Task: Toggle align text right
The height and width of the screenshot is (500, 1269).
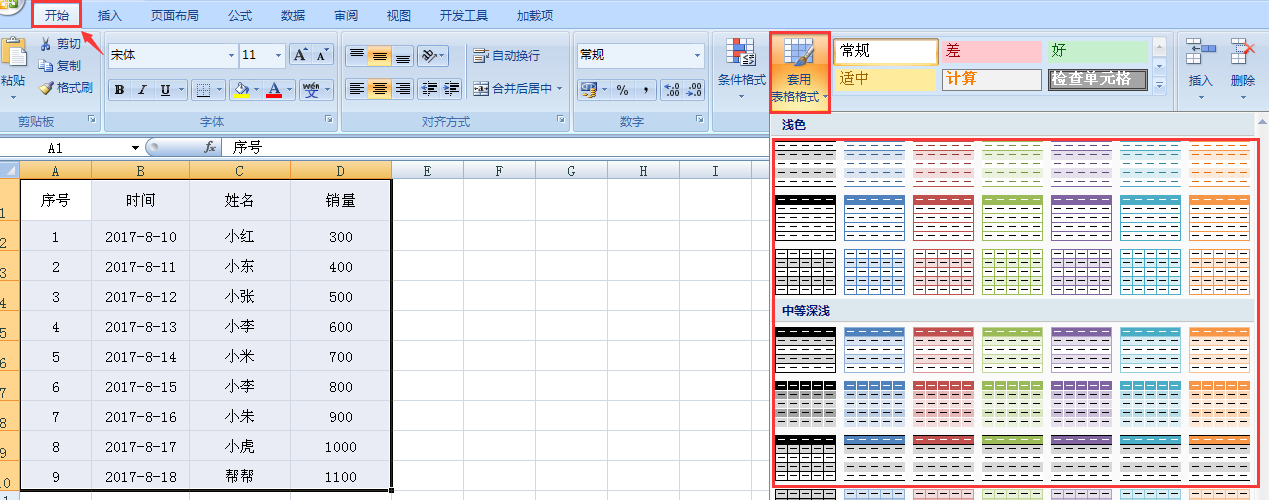Action: tap(403, 89)
